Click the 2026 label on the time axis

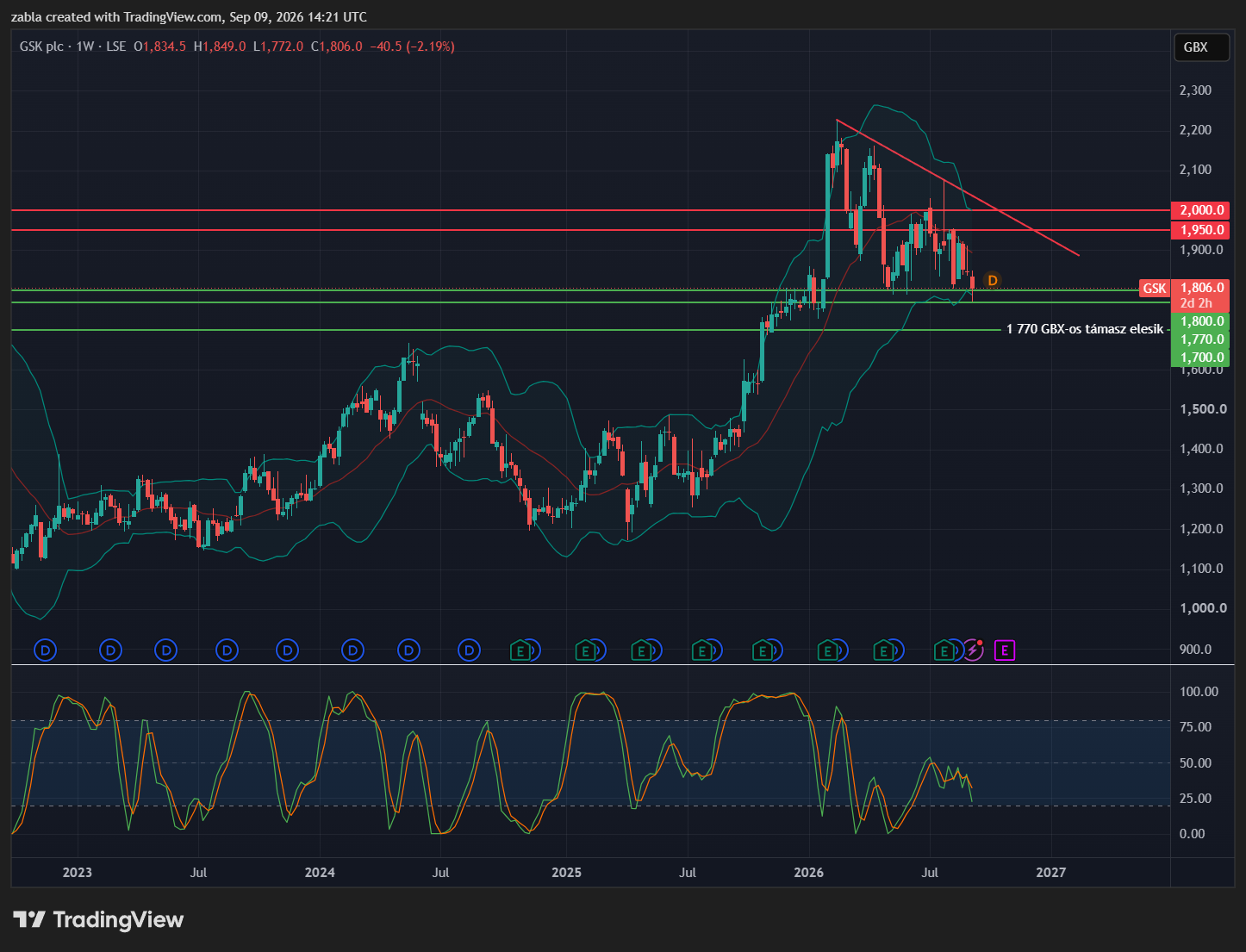pos(808,872)
